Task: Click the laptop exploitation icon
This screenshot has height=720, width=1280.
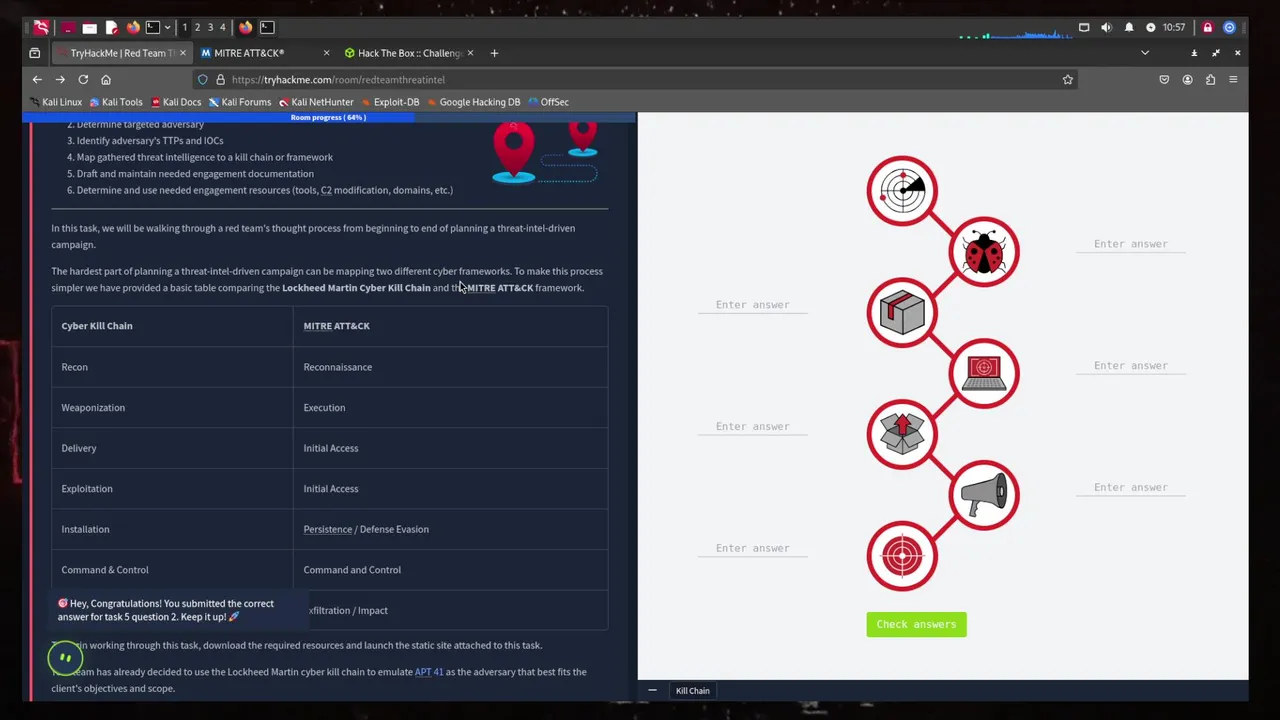Action: point(984,374)
